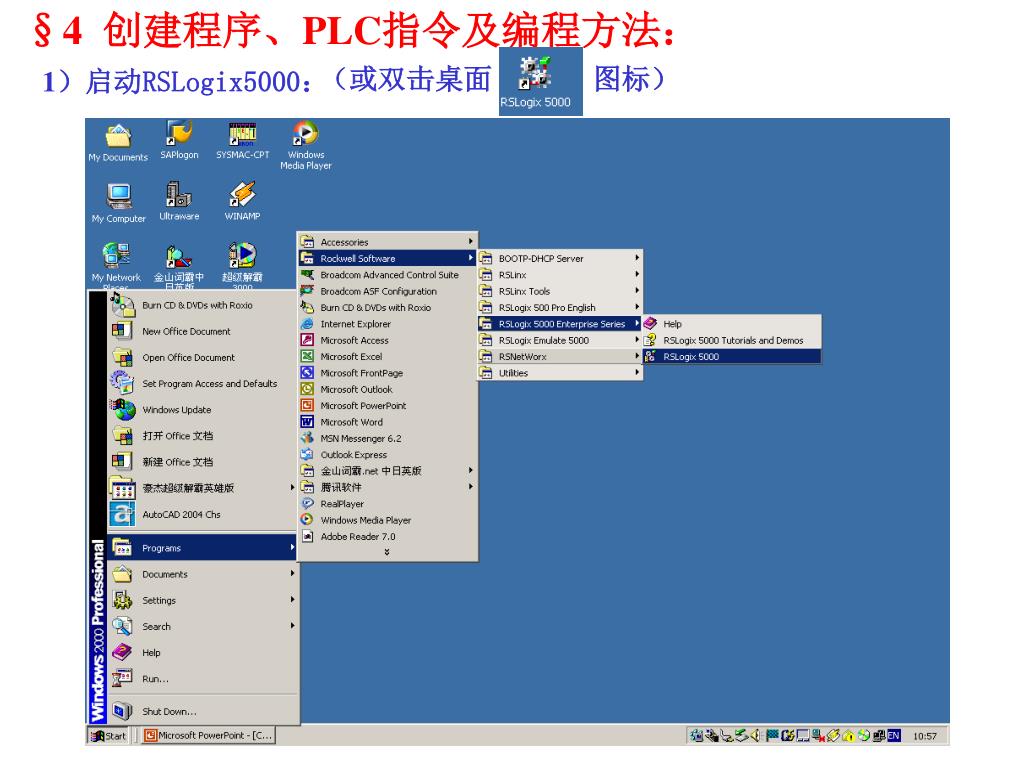Click the Broadcom ASF Configuration icon
Screen dimensions: 1024x768
point(307,291)
